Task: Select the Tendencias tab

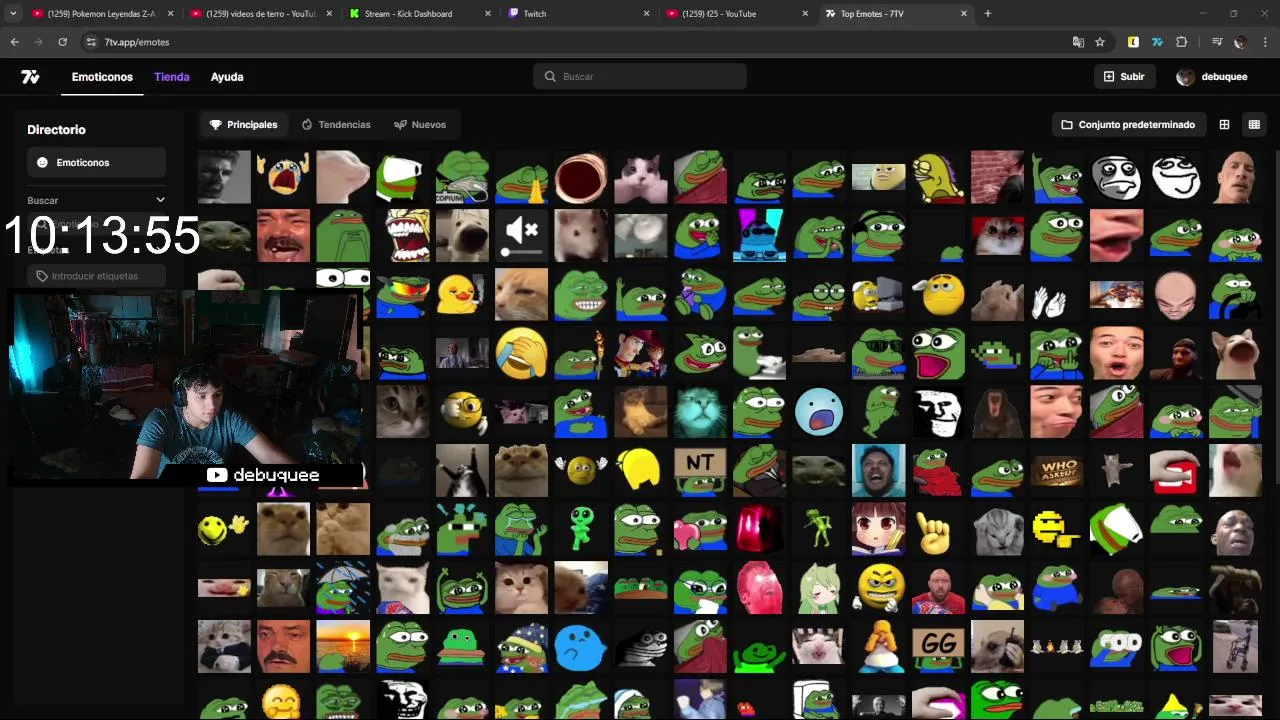Action: point(336,125)
